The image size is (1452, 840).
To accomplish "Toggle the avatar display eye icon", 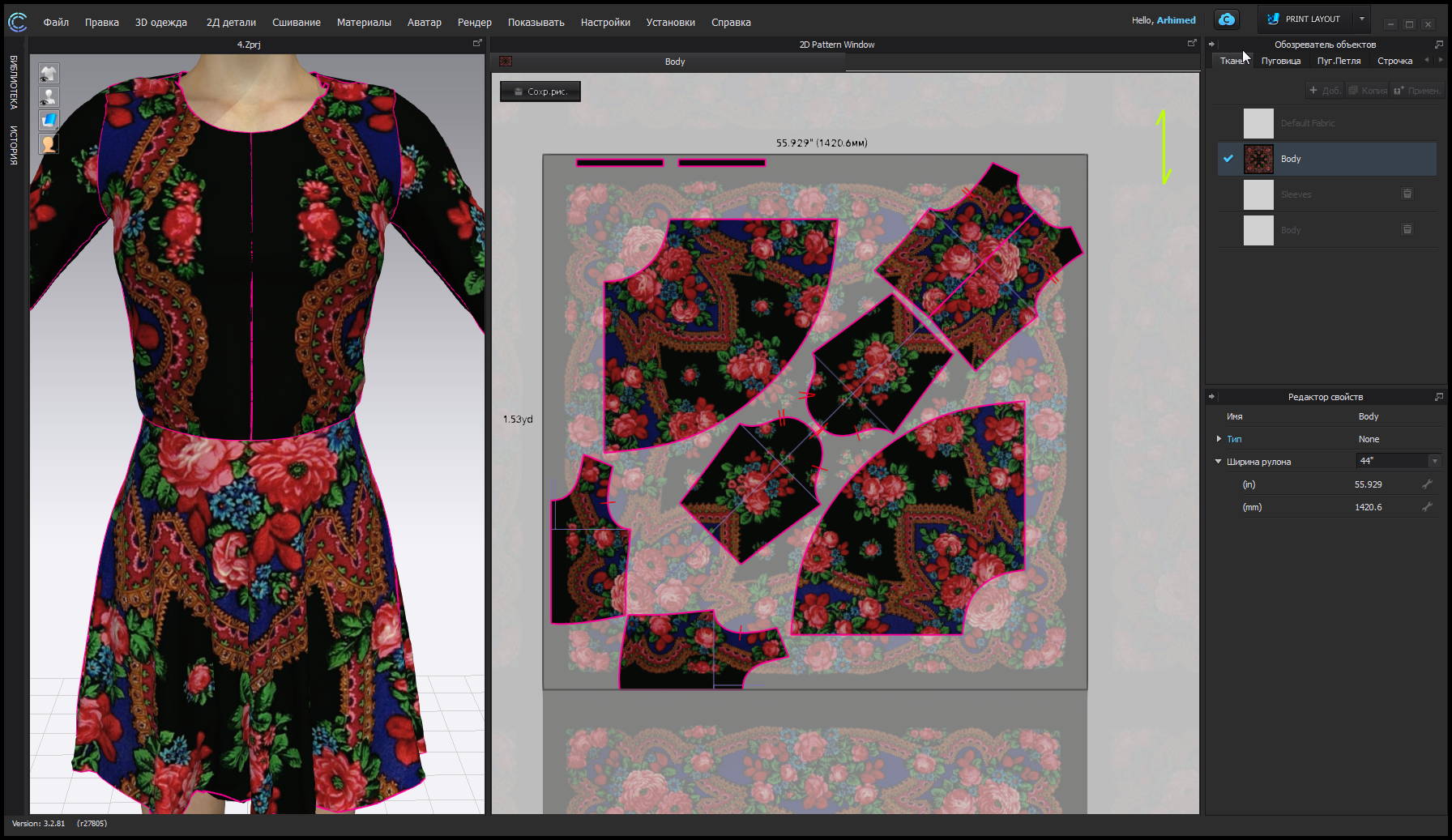I will [x=49, y=97].
